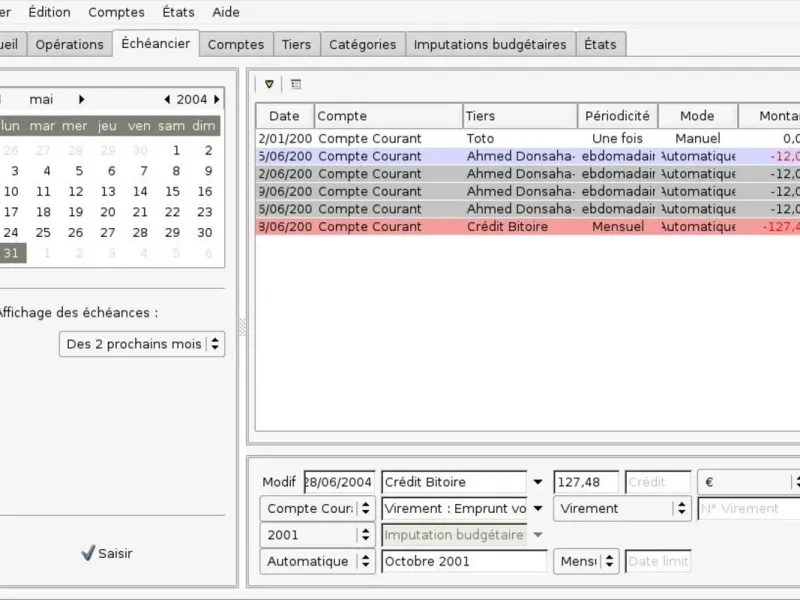Click the pane divider grip handle

coord(242,327)
